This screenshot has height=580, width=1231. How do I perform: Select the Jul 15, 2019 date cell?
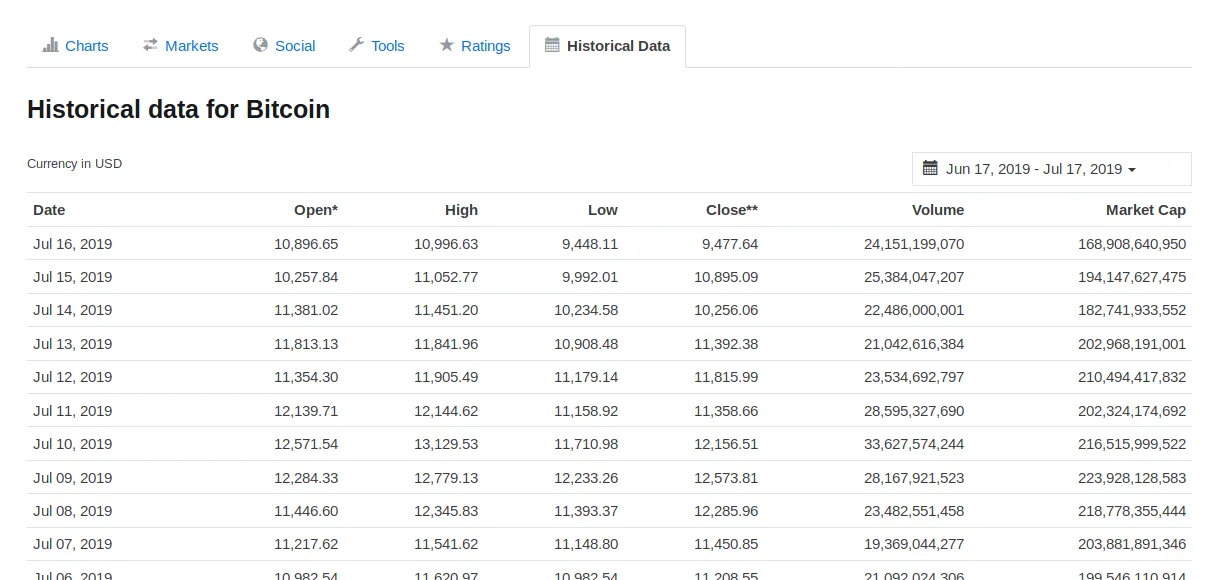click(x=73, y=277)
